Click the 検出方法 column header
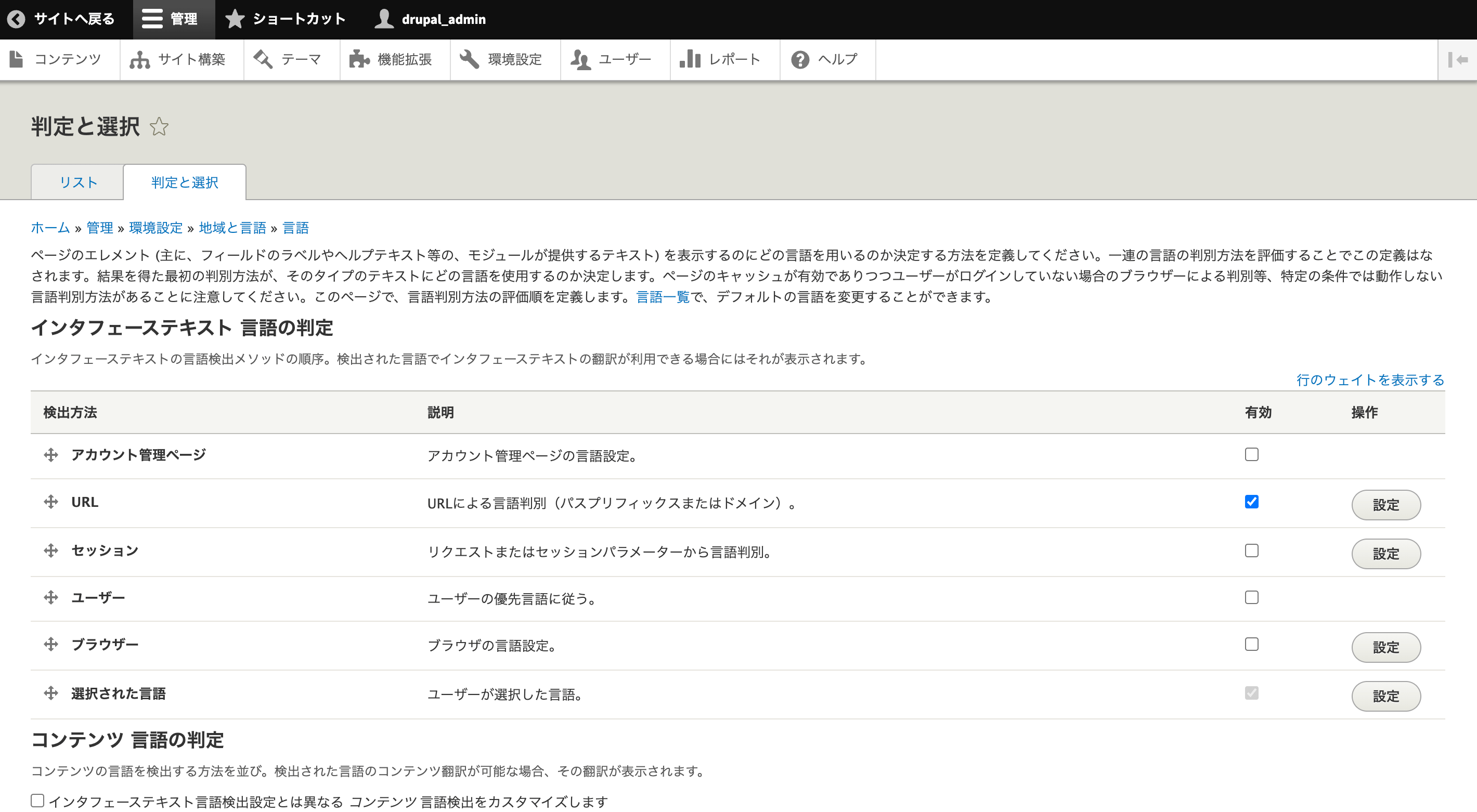 (x=70, y=413)
